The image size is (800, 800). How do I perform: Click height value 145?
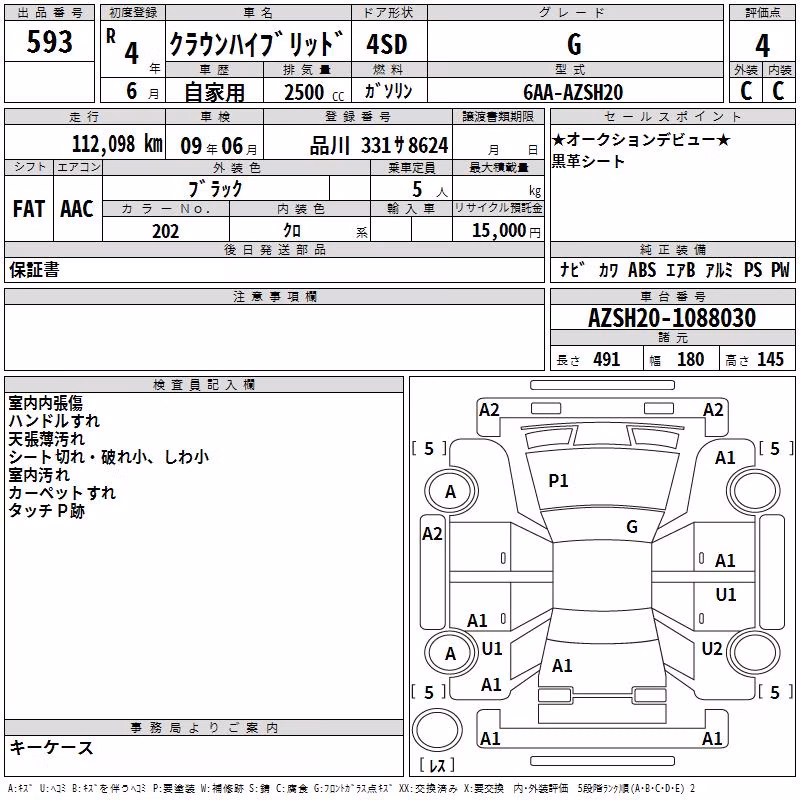click(x=770, y=359)
